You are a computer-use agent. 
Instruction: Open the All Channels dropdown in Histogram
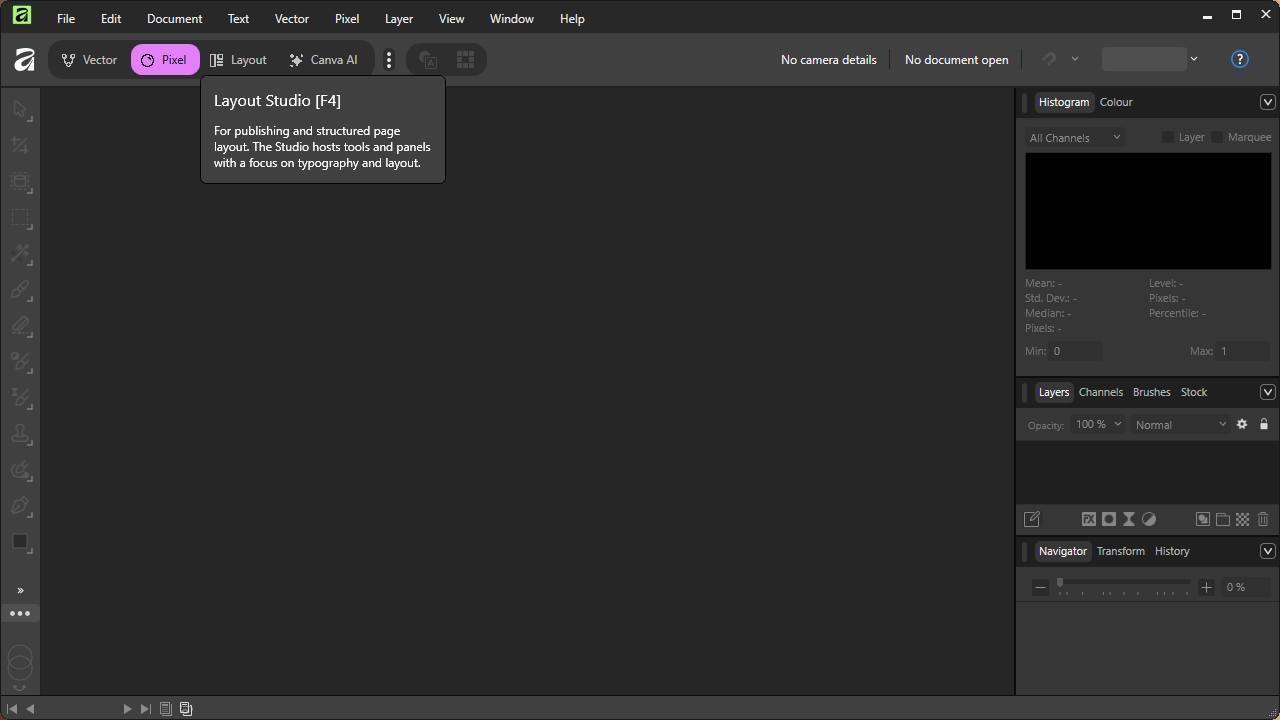coord(1073,137)
